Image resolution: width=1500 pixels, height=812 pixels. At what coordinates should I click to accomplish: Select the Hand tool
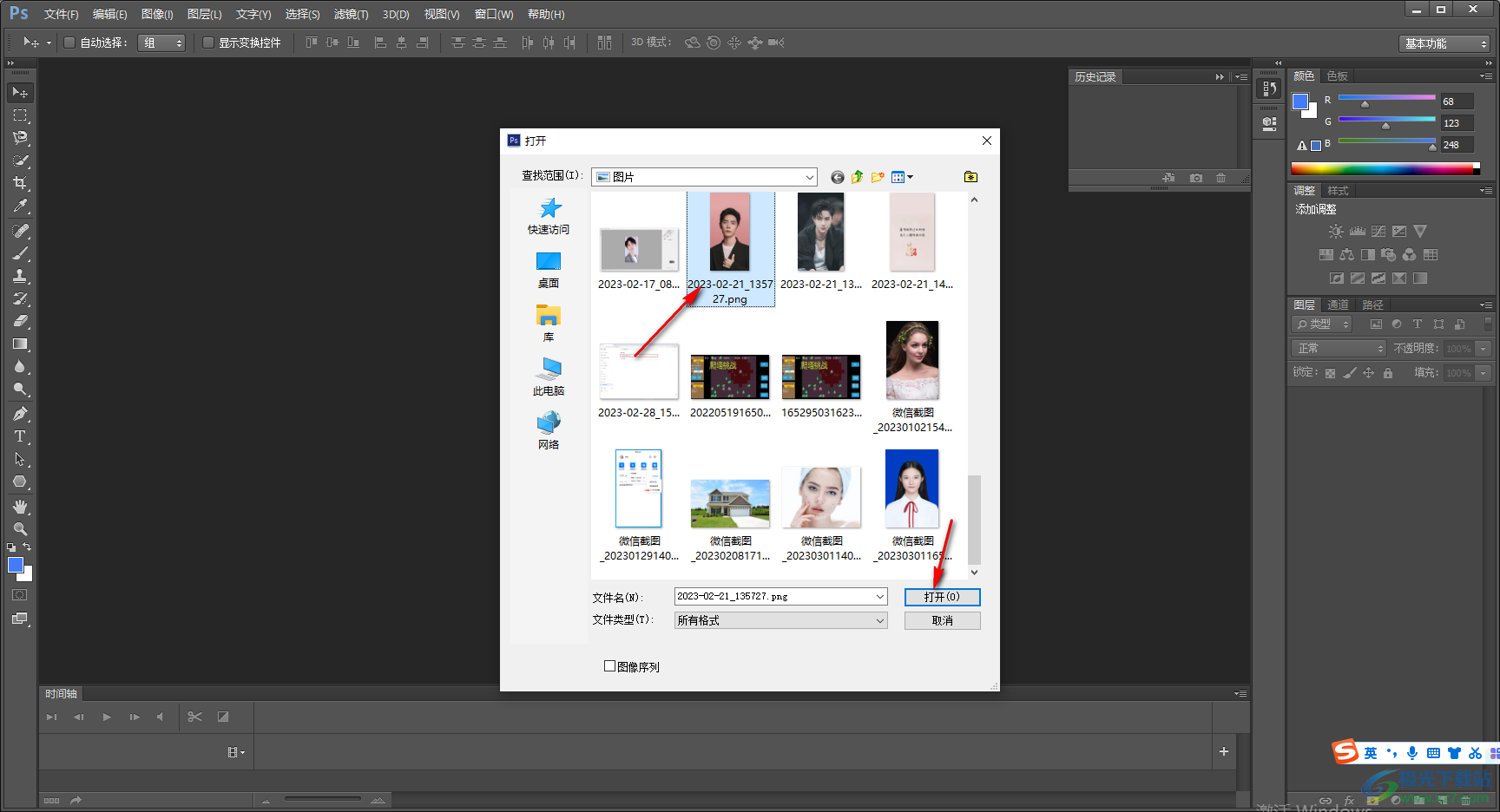click(20, 507)
